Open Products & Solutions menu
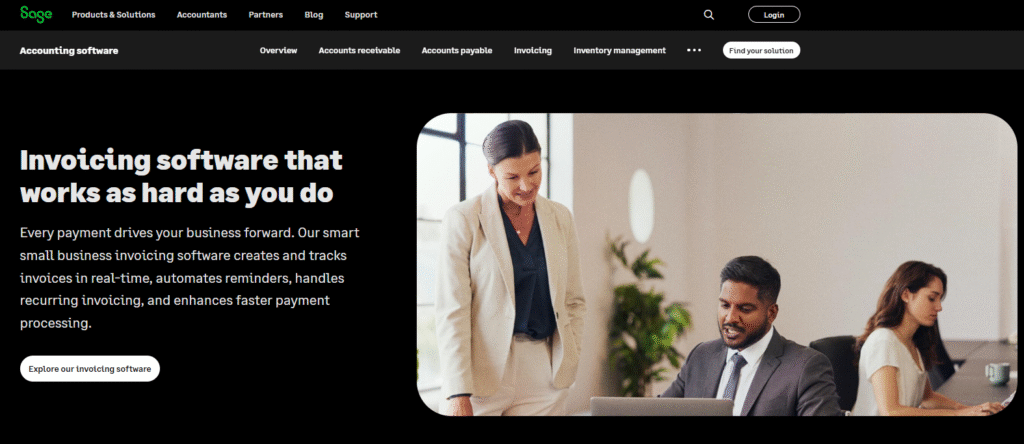This screenshot has width=1024, height=444. (x=114, y=15)
